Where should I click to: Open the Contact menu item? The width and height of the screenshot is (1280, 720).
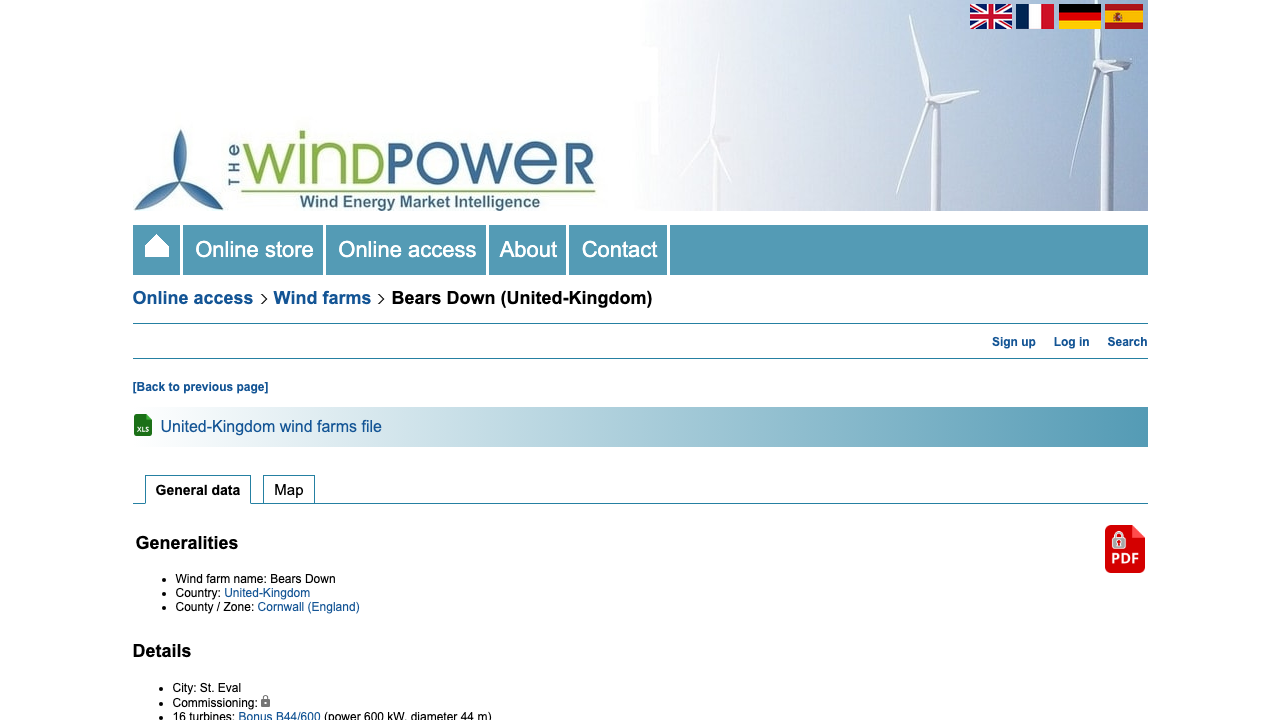(x=618, y=249)
